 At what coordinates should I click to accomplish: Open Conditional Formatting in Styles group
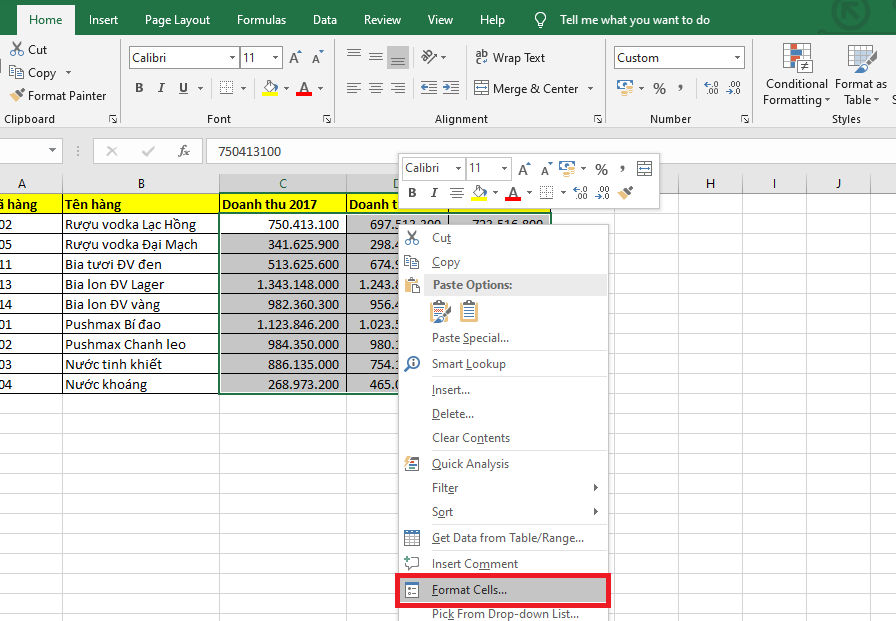pos(796,75)
